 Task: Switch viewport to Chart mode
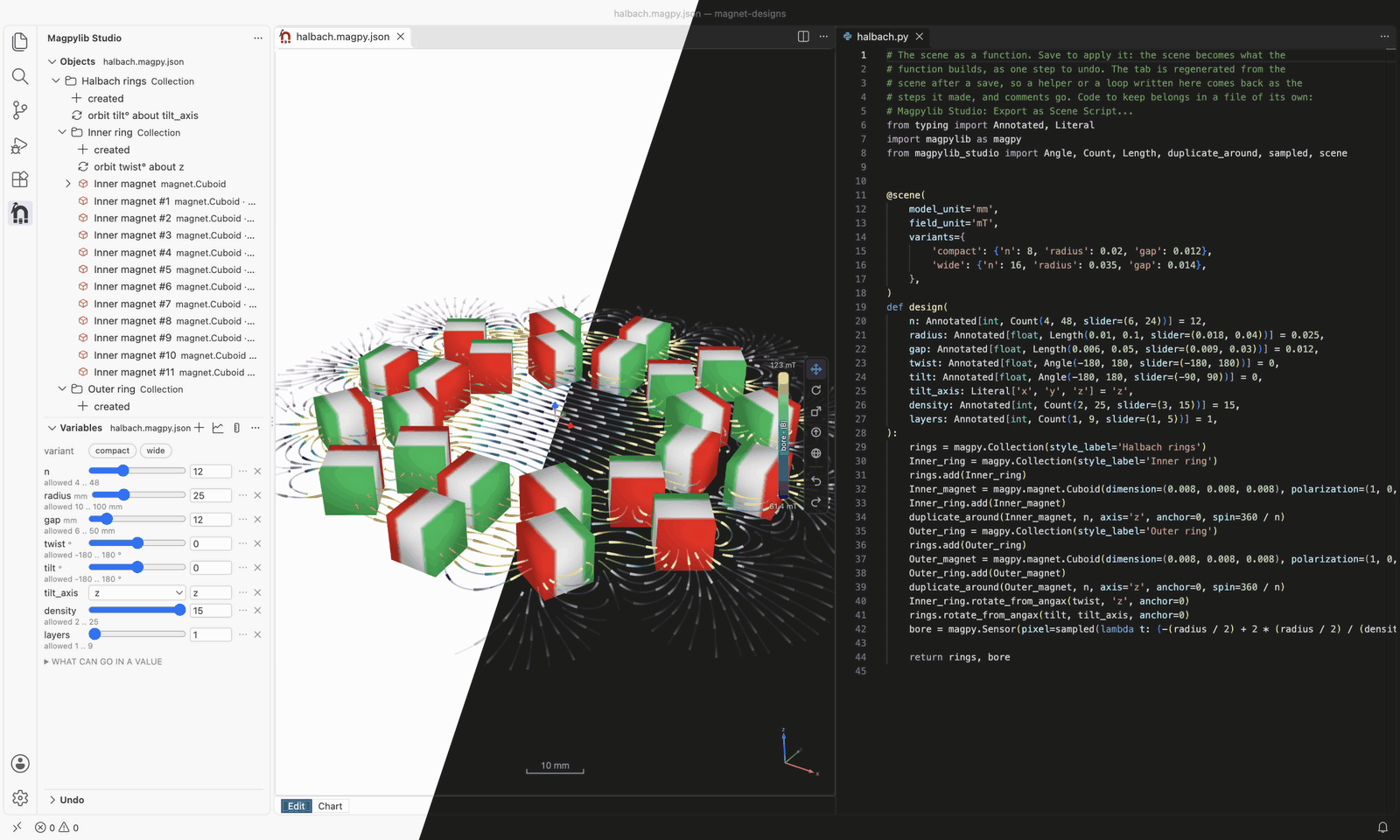point(330,806)
